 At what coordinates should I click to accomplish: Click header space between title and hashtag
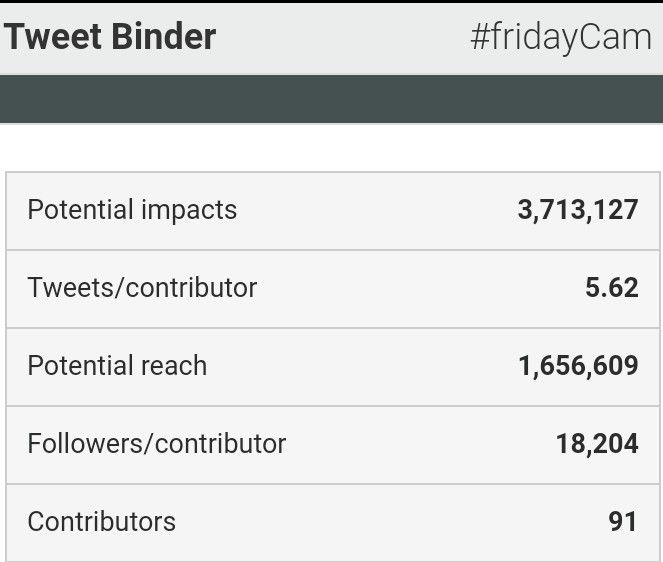[340, 37]
